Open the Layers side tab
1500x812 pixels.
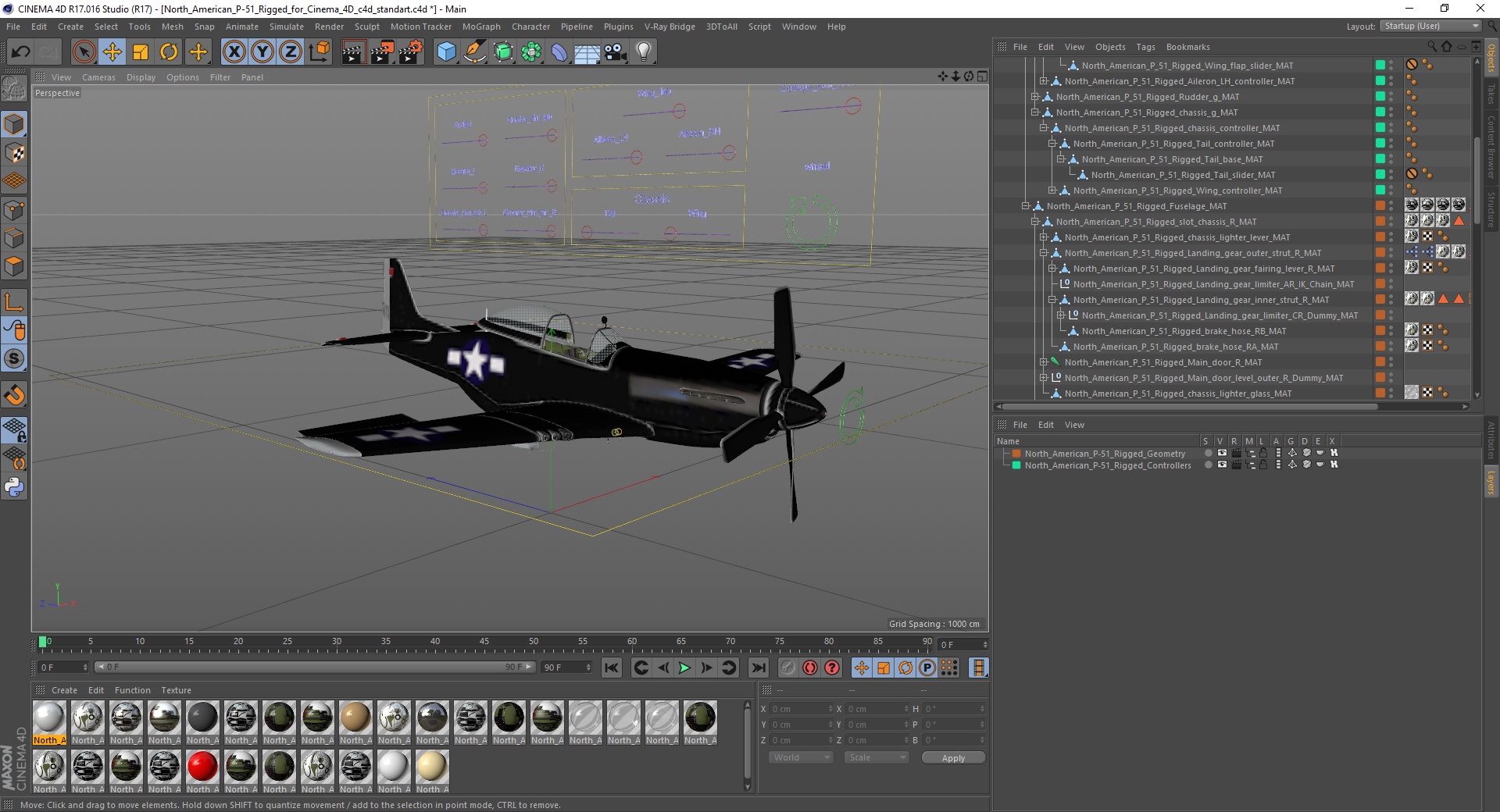[1491, 483]
